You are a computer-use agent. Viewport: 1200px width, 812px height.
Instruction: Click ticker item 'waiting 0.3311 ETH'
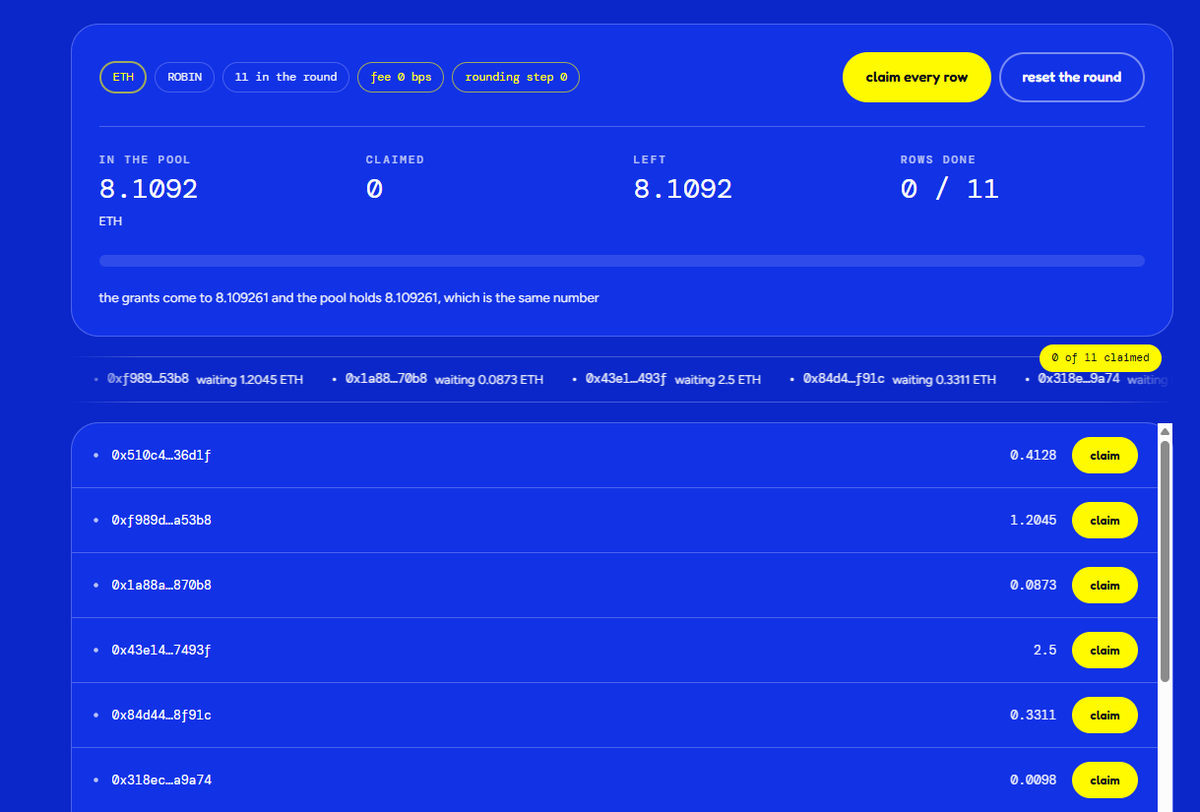tap(944, 380)
